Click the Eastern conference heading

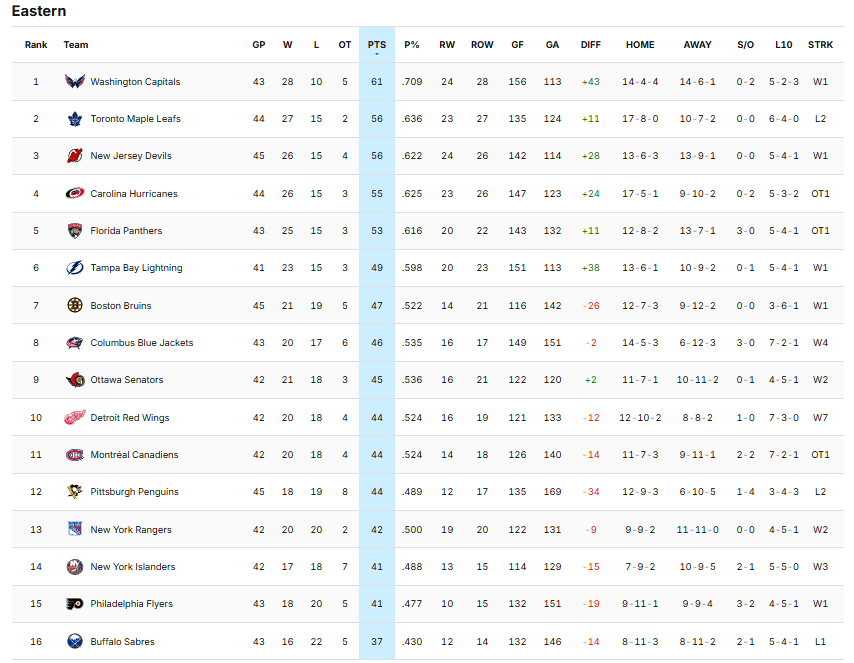click(39, 11)
